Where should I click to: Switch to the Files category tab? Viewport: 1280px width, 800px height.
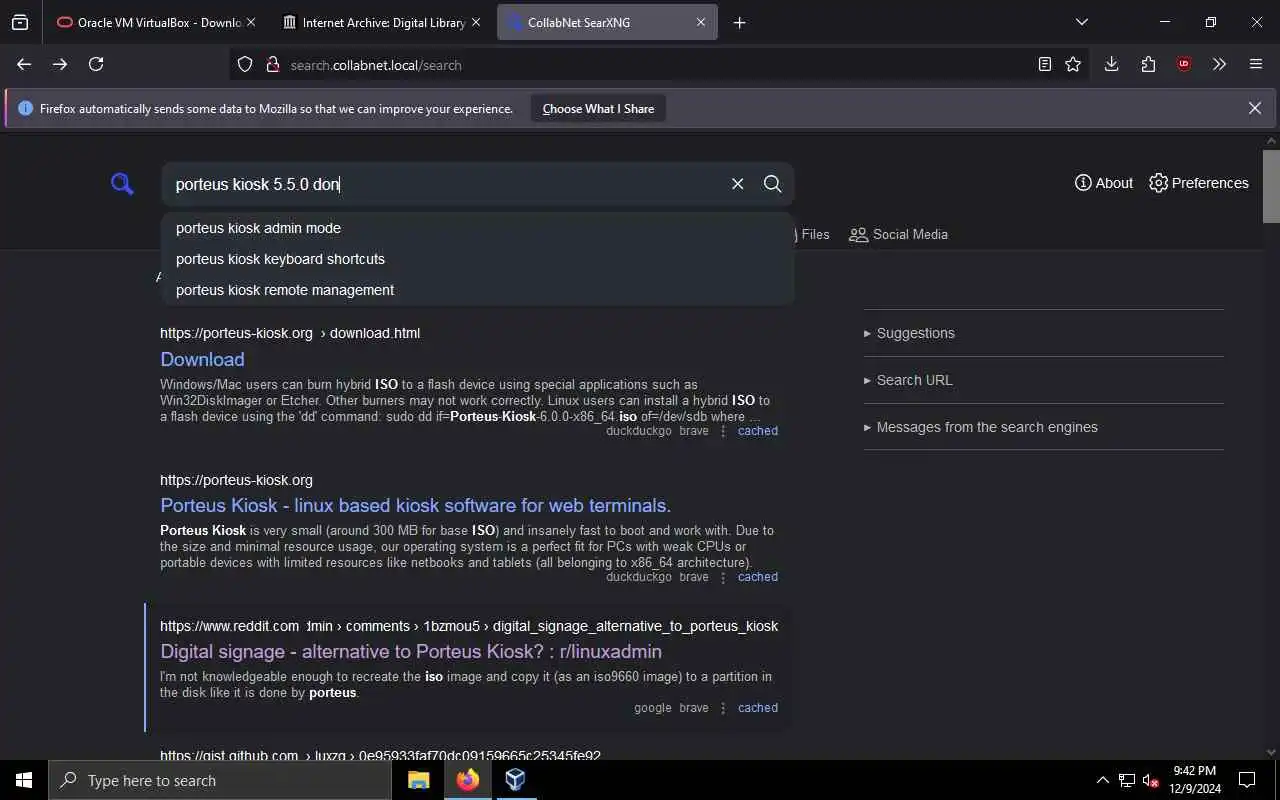(813, 234)
